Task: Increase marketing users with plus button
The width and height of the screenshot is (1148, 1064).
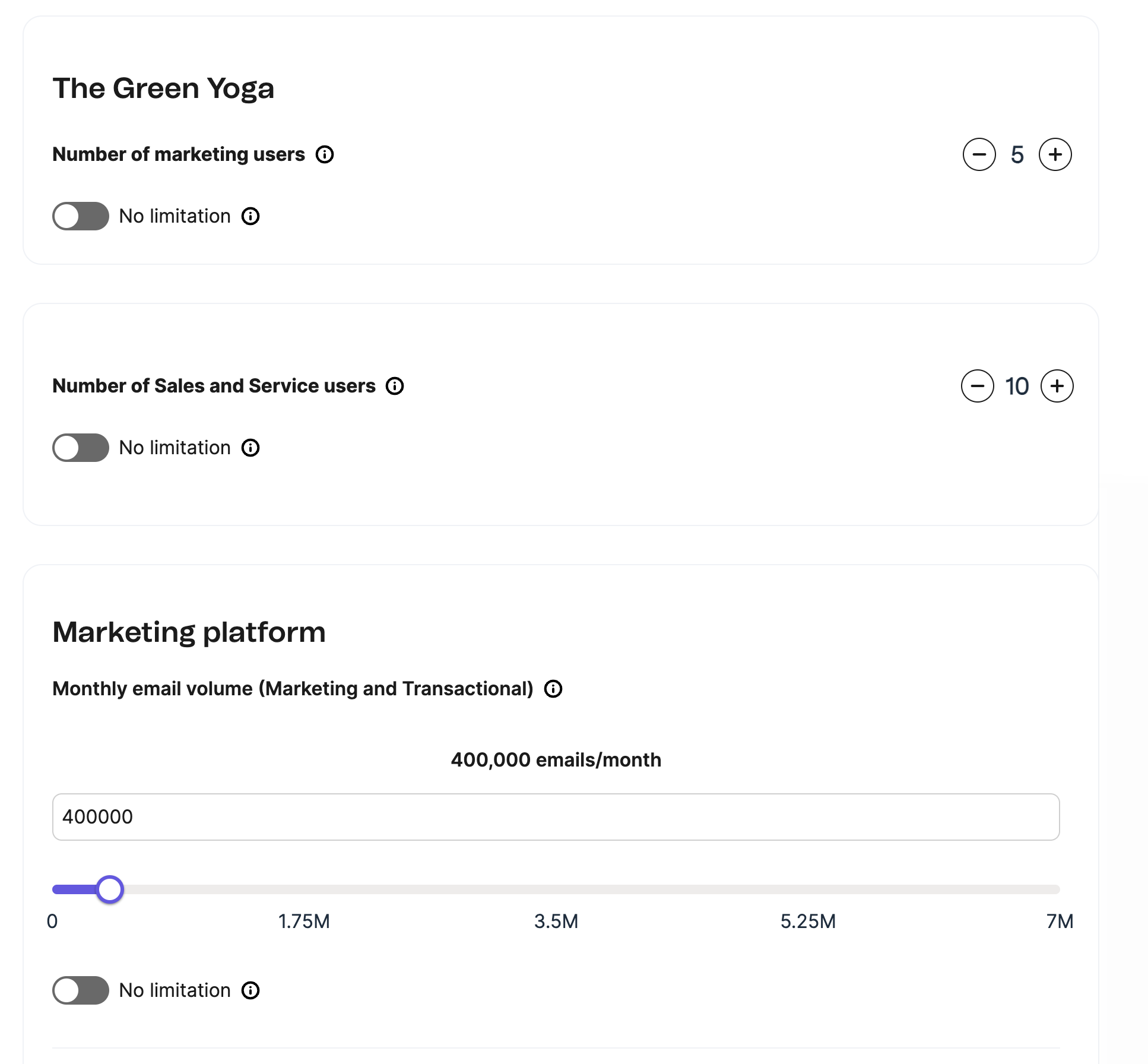Action: [1055, 154]
